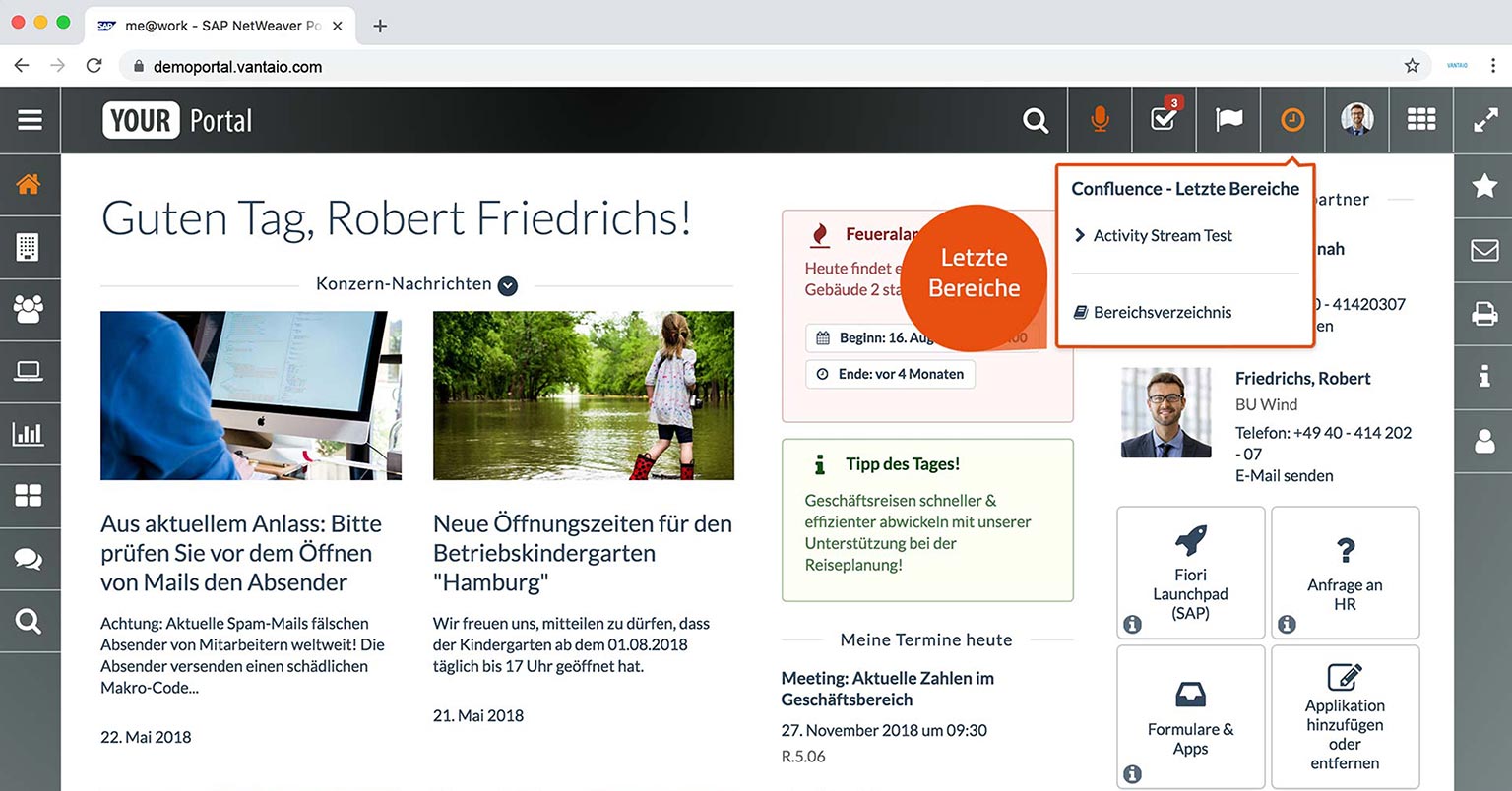Open the Anfrage an HR tile
Screen dimensions: 1512x791
pyautogui.click(x=1346, y=573)
